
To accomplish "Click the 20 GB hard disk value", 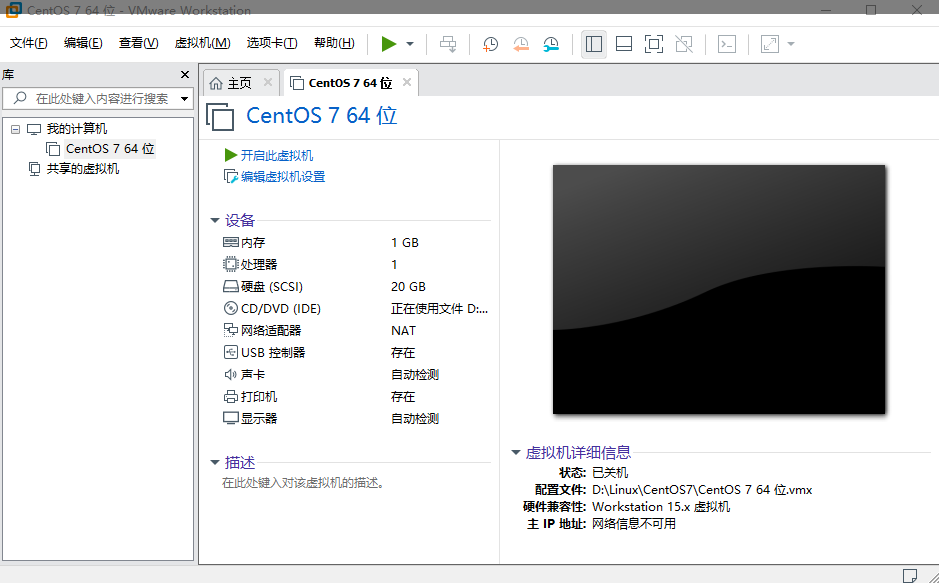I will [x=408, y=287].
